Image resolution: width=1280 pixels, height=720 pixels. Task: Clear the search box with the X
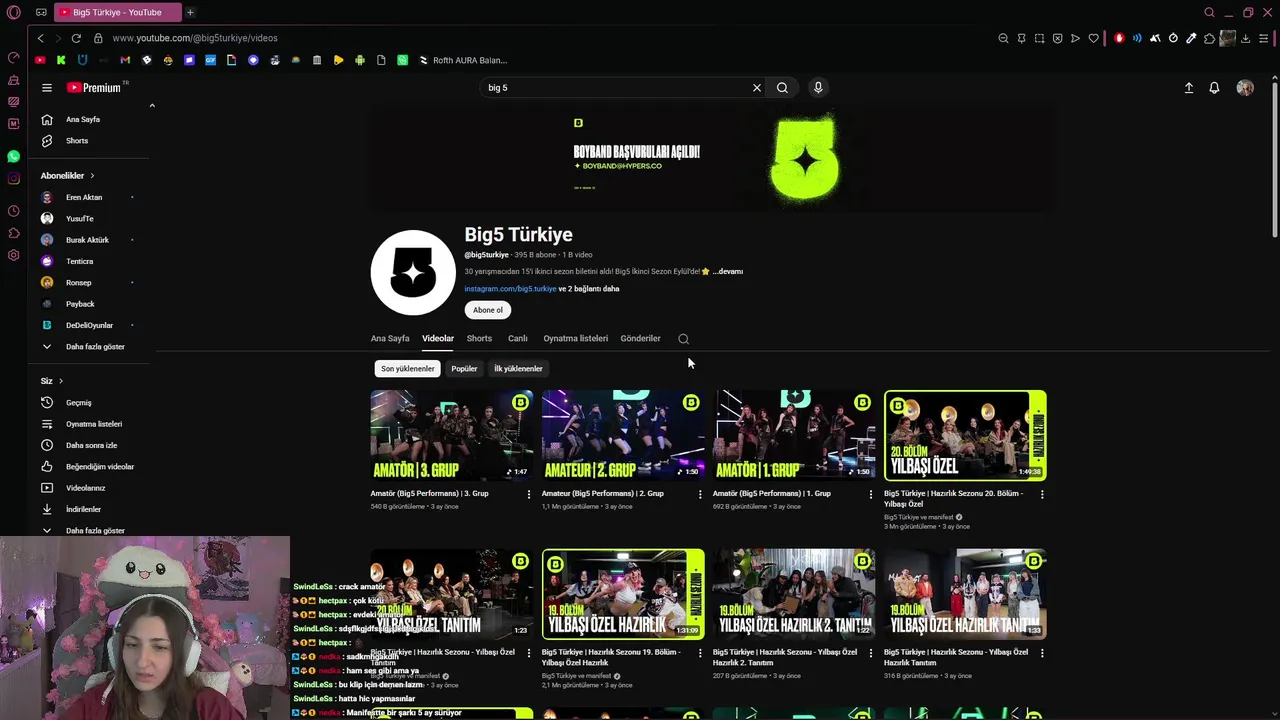click(x=757, y=88)
